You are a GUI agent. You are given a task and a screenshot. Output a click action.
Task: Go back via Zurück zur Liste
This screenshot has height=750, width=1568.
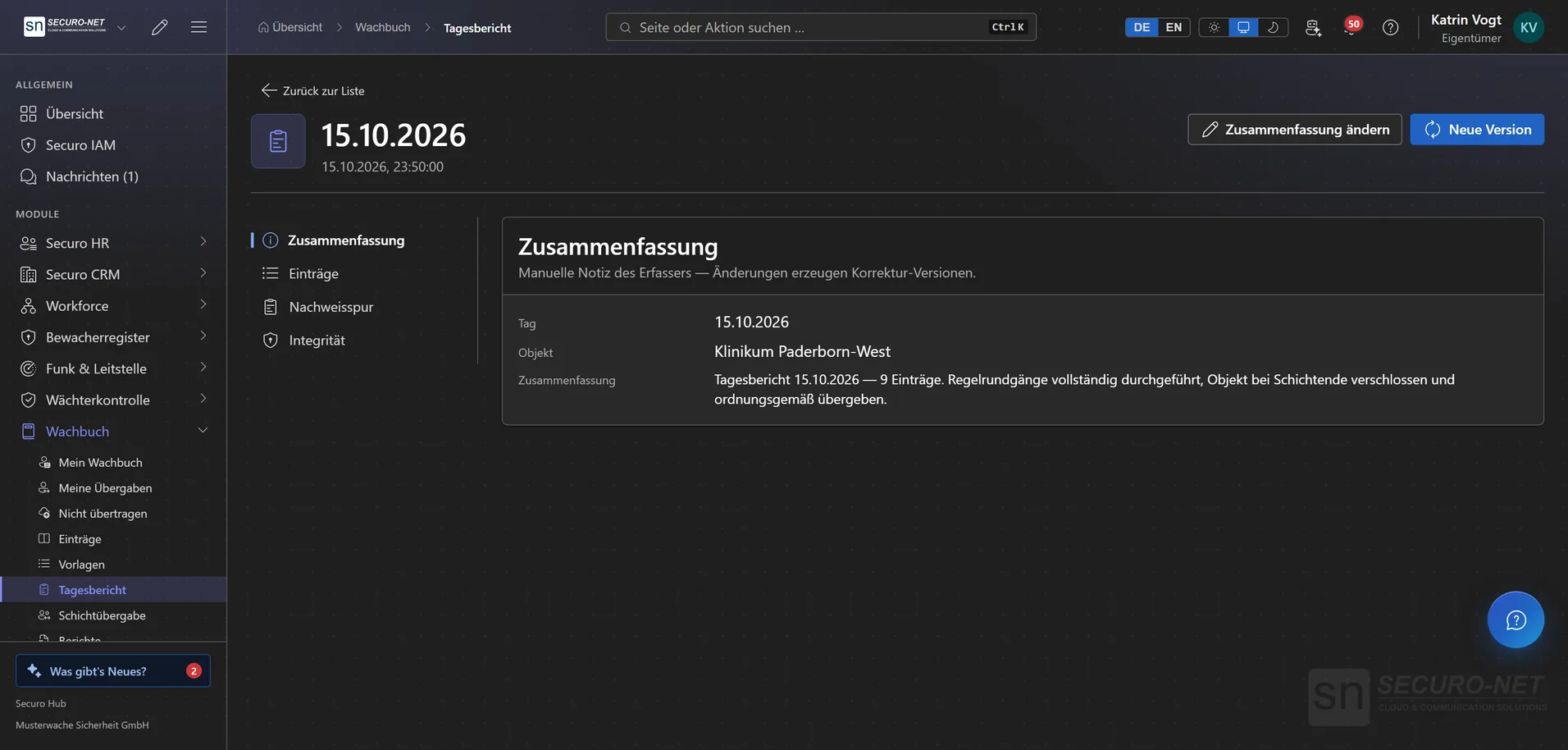(313, 91)
